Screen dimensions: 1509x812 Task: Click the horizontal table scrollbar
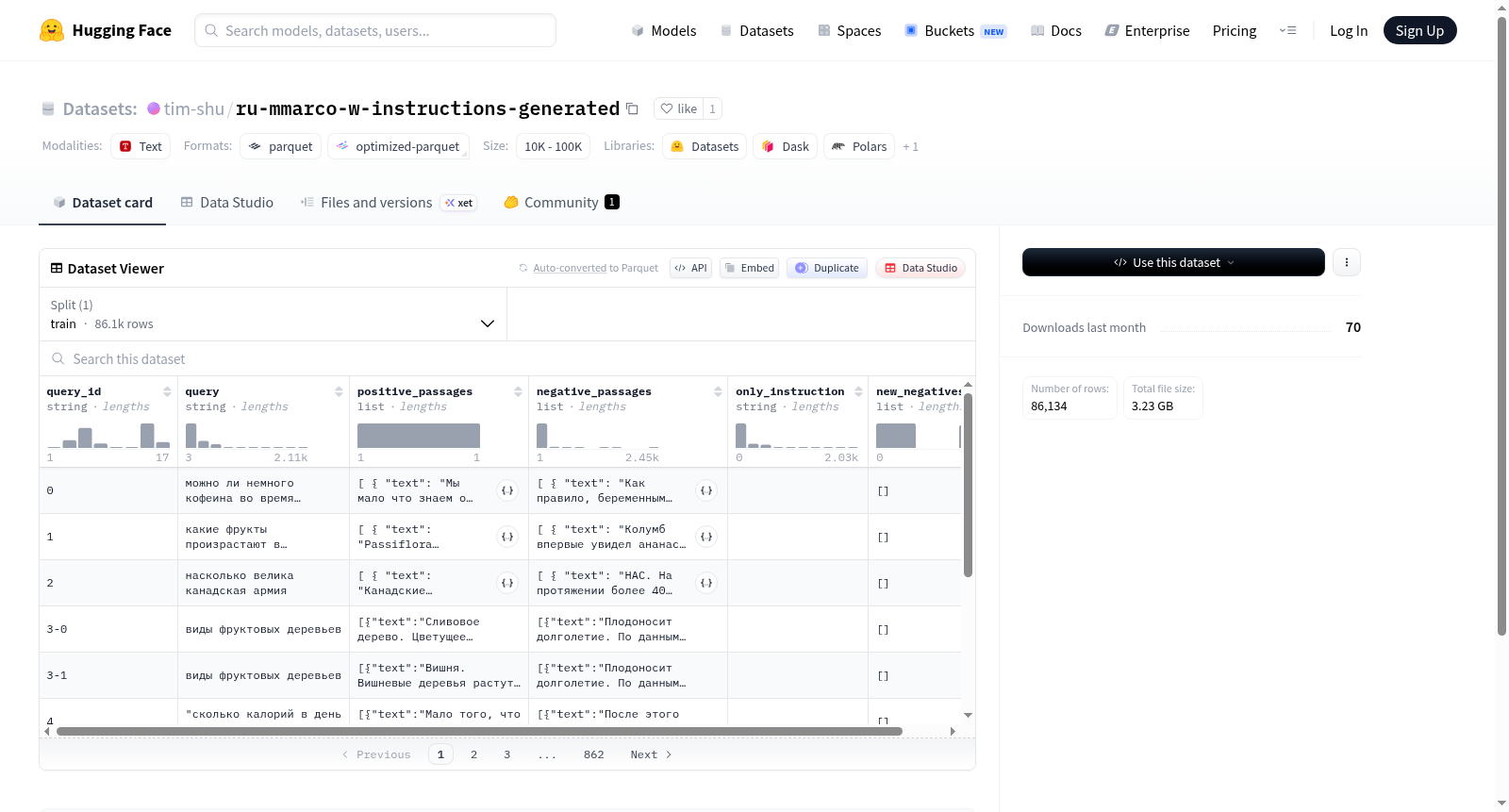point(479,731)
